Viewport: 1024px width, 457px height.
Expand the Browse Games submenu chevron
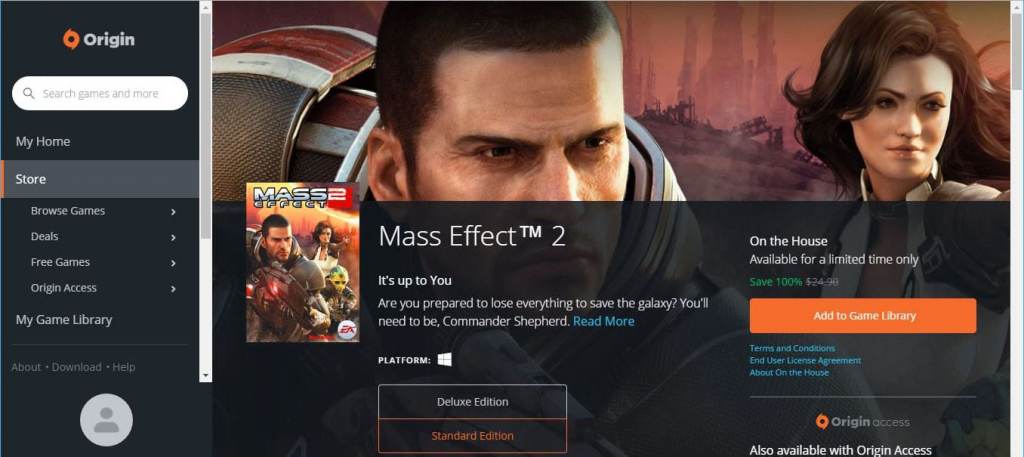pos(173,212)
